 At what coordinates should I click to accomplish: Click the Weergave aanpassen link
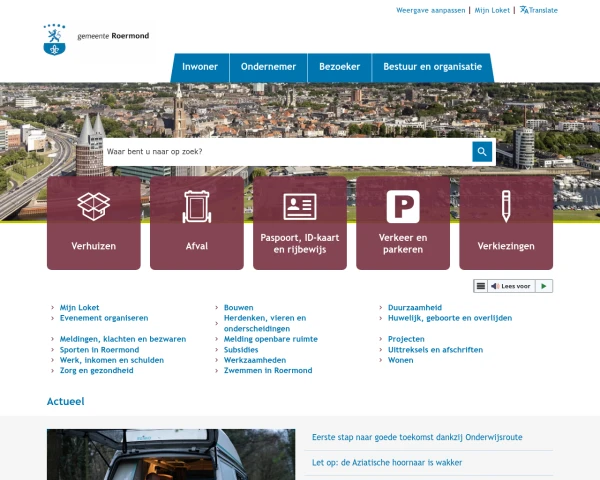(x=430, y=10)
